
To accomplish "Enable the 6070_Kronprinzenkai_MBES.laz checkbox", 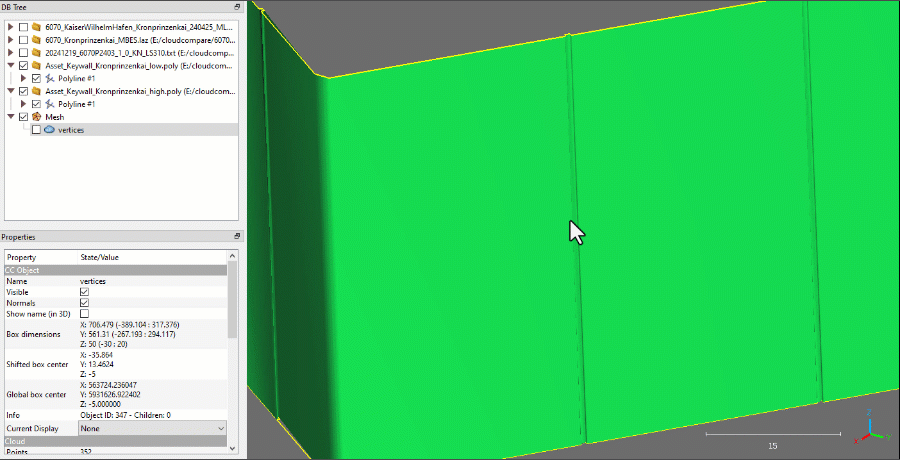I will 24,40.
